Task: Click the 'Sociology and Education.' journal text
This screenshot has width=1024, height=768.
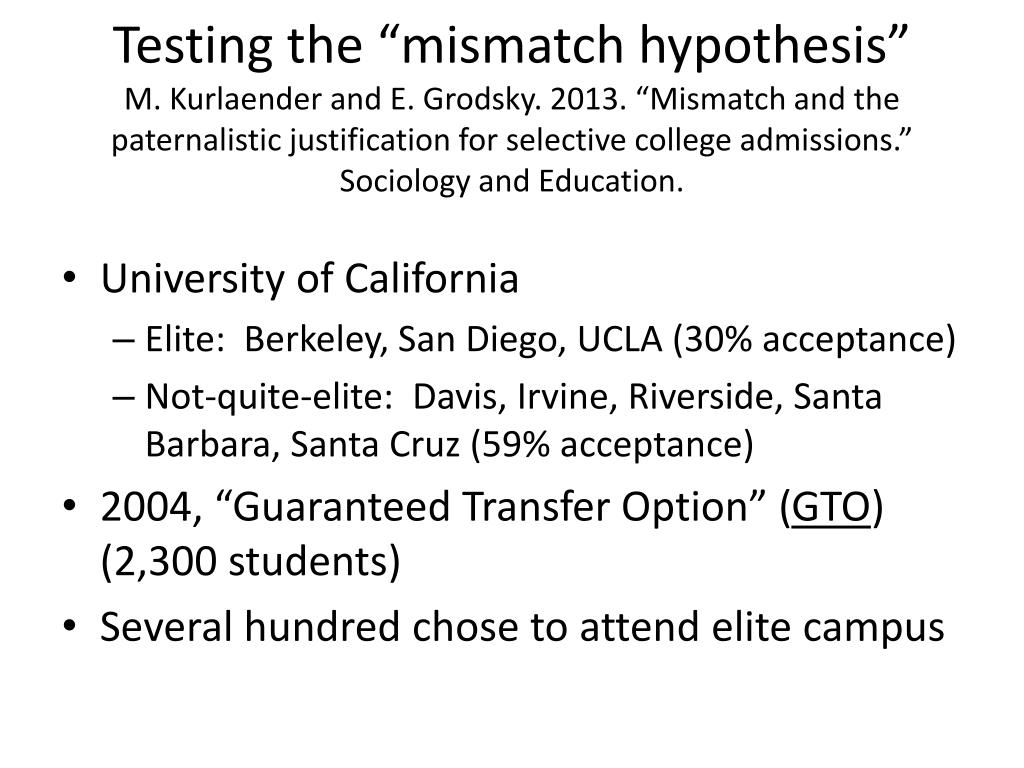Action: point(511,181)
